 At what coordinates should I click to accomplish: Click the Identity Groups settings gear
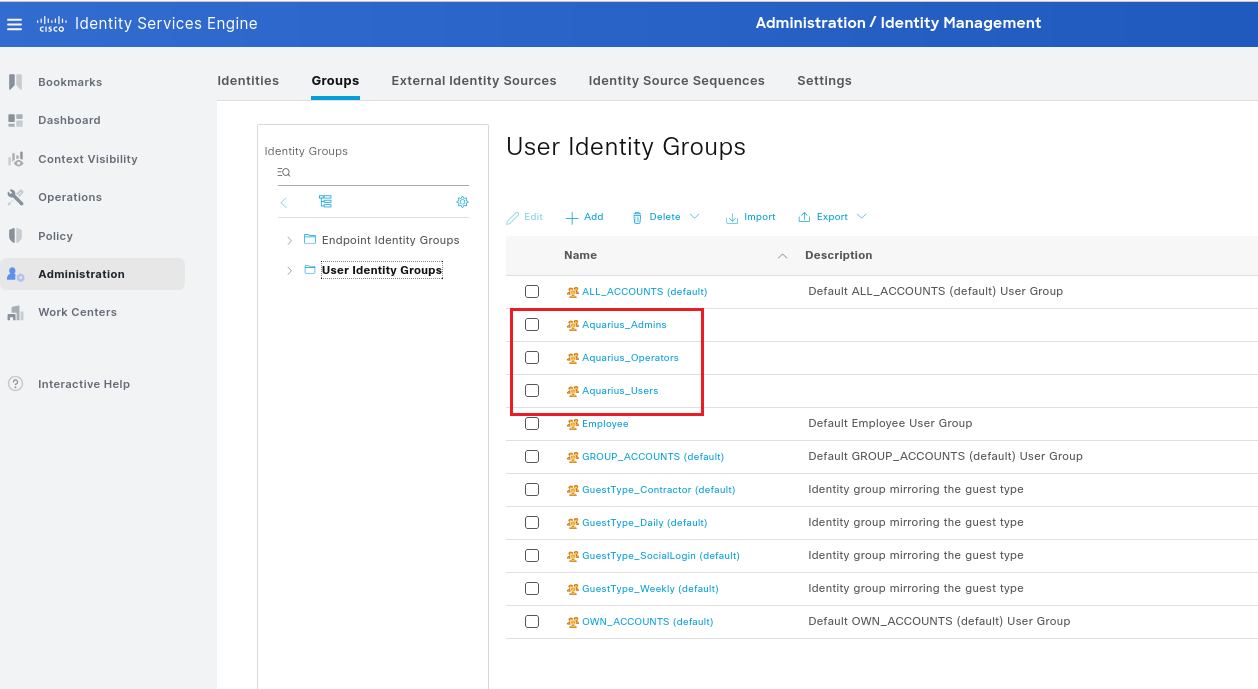462,201
